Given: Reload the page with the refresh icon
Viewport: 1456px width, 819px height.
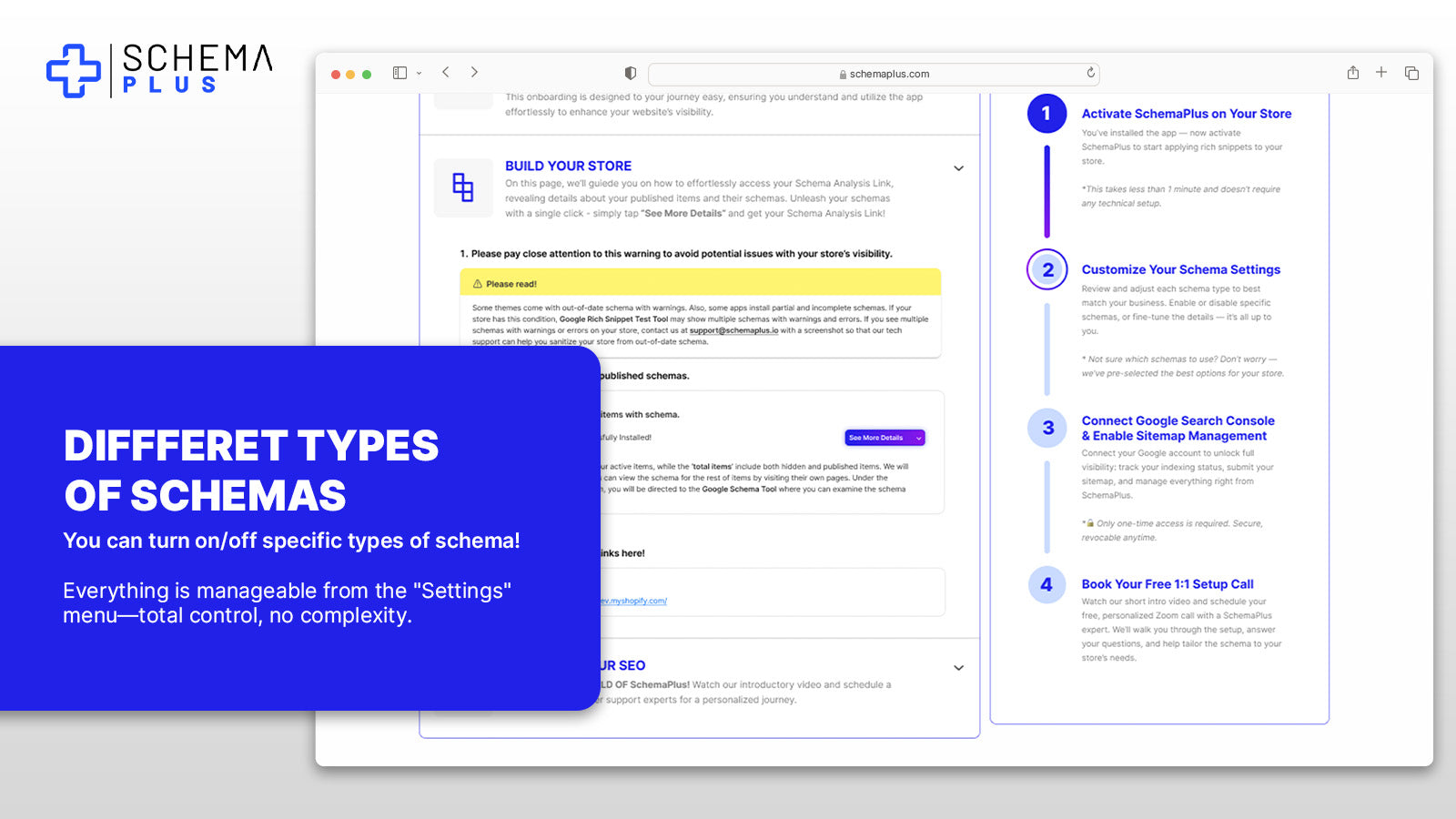Looking at the screenshot, I should click(1090, 73).
